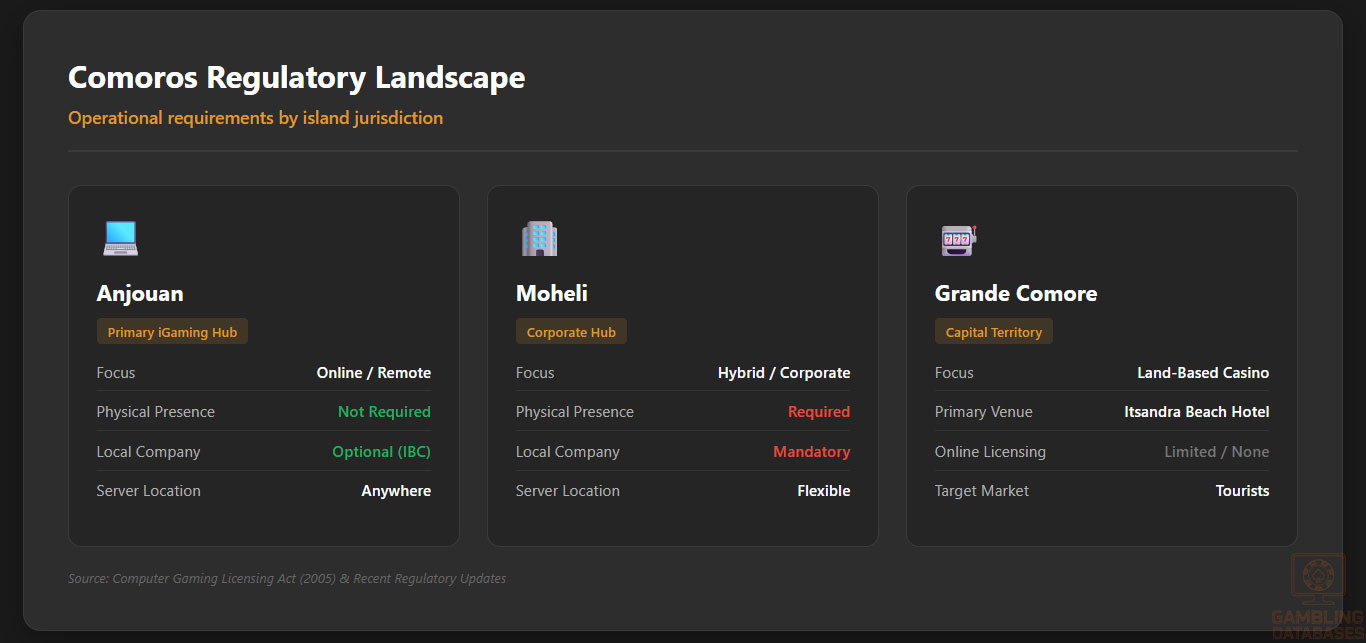The width and height of the screenshot is (1366, 643).
Task: Click the Moheli card heading
Action: coord(552,293)
